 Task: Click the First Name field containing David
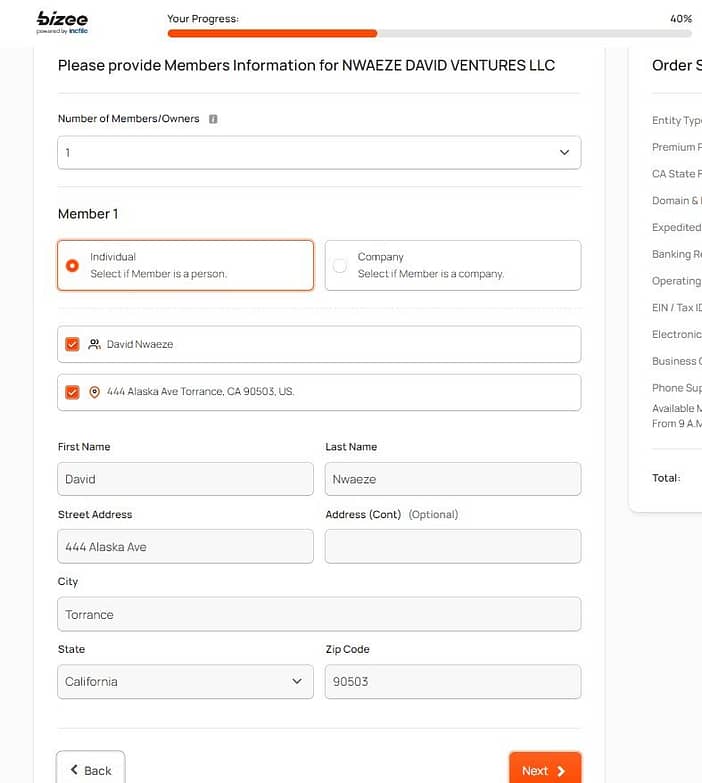coord(185,479)
